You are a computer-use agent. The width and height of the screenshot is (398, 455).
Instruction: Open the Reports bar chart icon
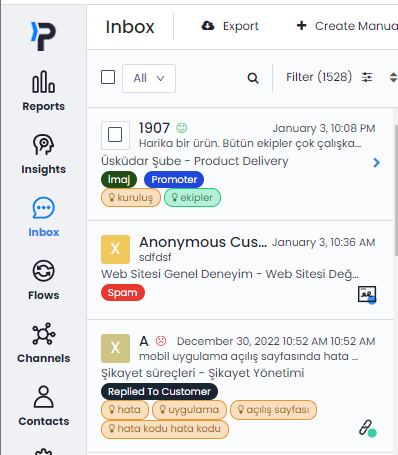pos(43,82)
